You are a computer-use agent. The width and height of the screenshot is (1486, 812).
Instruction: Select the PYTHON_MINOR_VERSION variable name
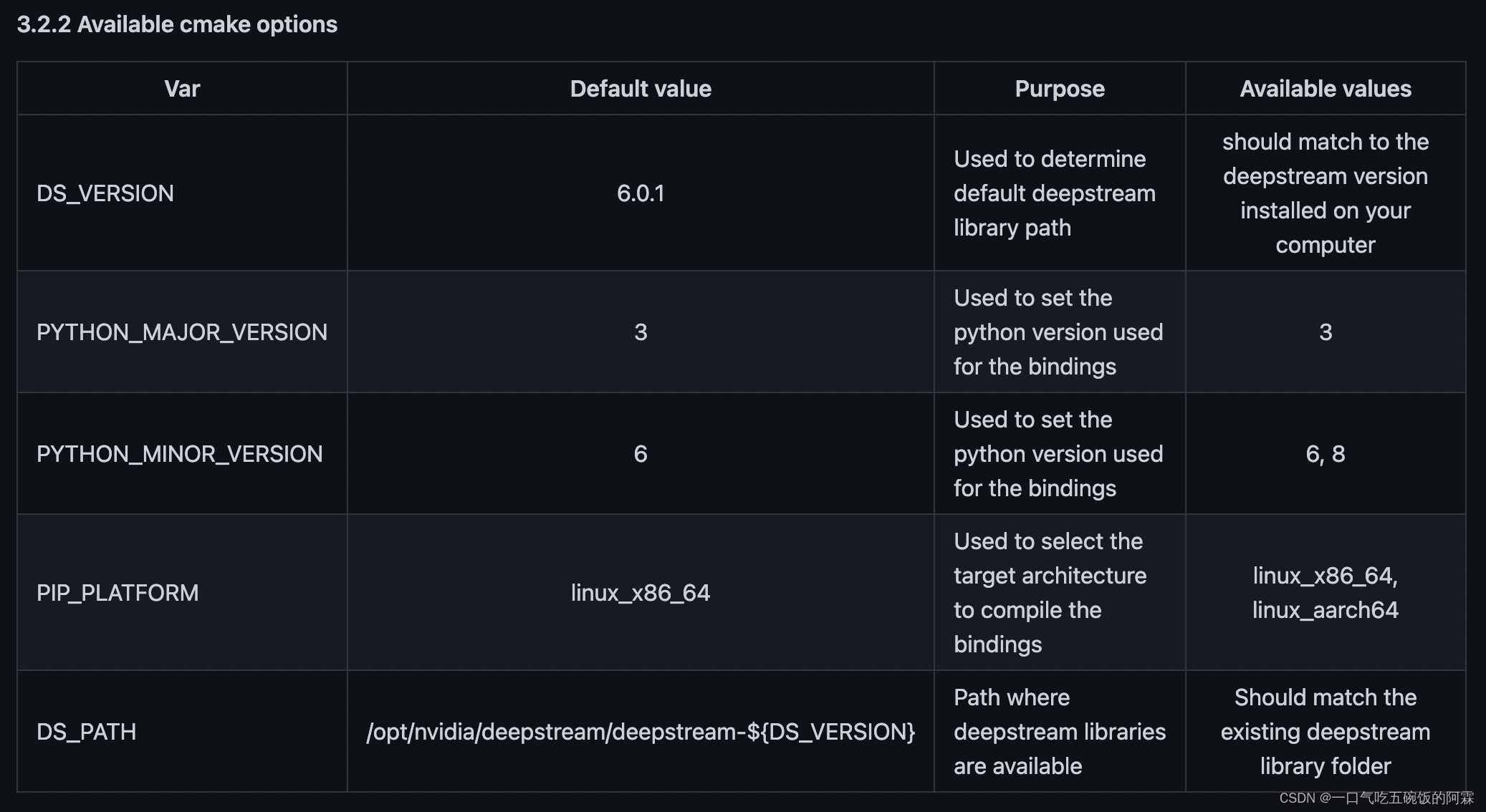(x=180, y=454)
